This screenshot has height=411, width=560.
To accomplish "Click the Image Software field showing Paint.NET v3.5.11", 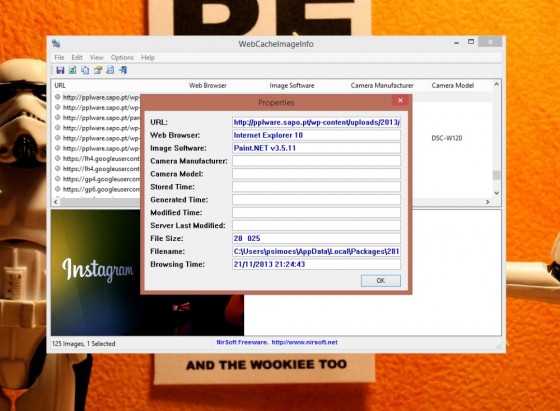I will pos(316,148).
